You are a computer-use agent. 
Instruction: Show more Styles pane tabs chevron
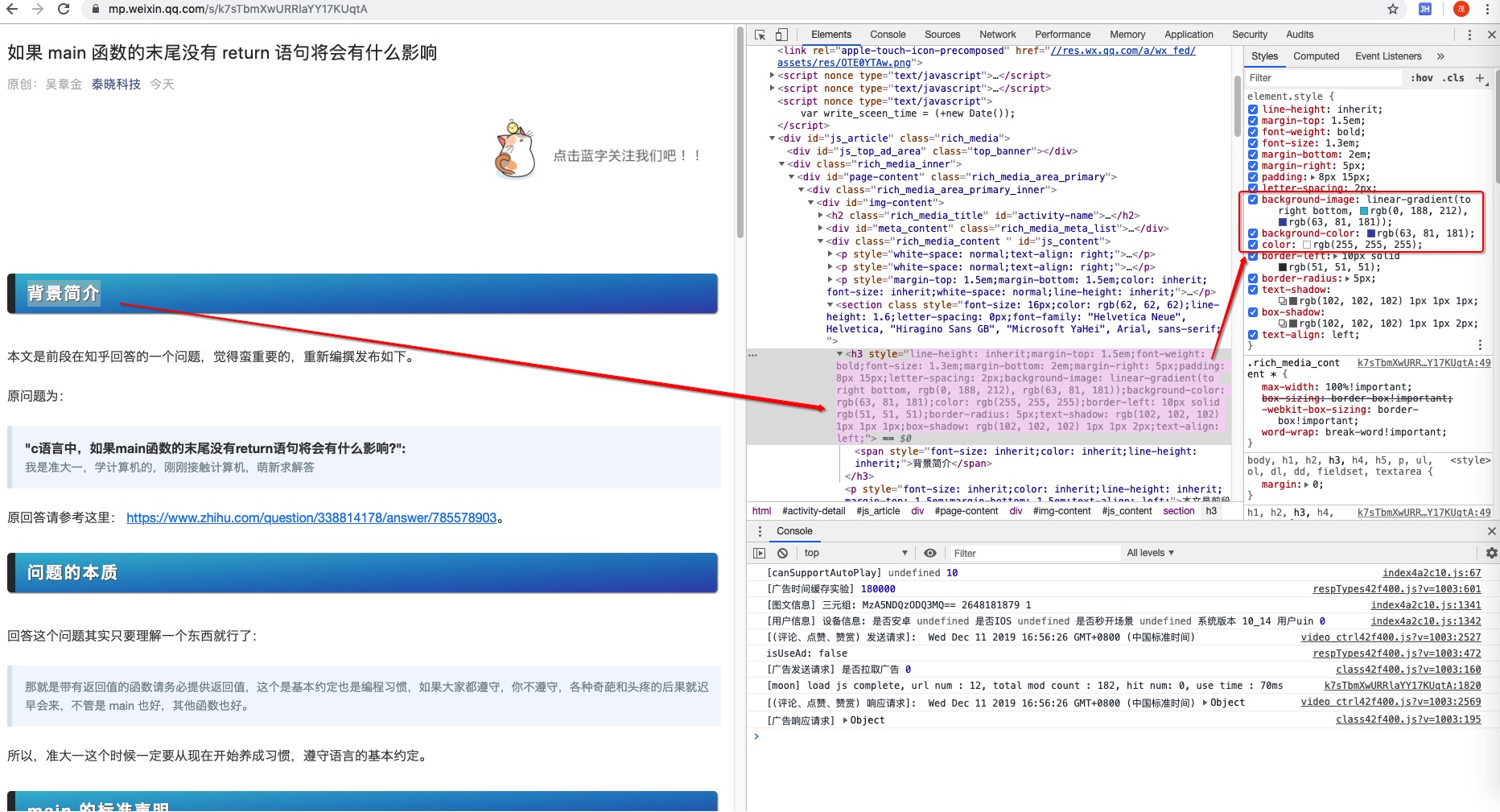coord(1440,56)
